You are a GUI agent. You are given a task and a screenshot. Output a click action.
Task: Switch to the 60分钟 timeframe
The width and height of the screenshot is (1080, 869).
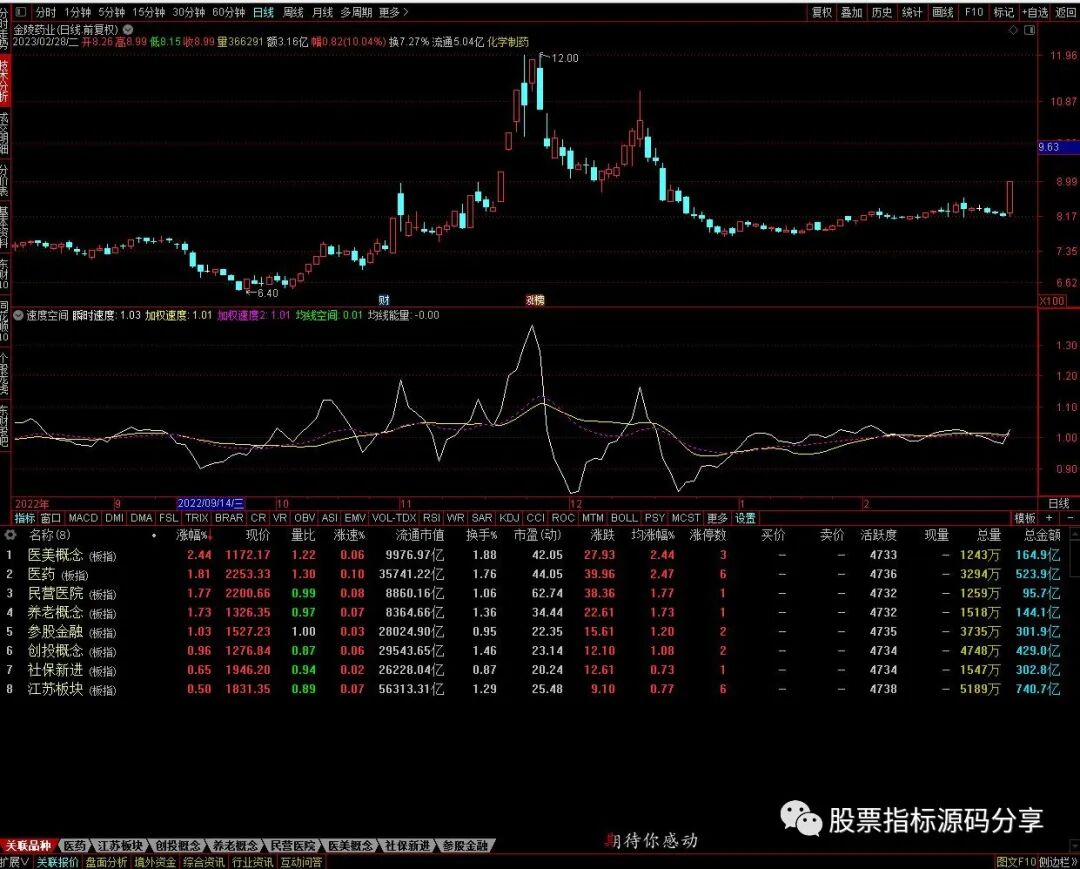(228, 12)
